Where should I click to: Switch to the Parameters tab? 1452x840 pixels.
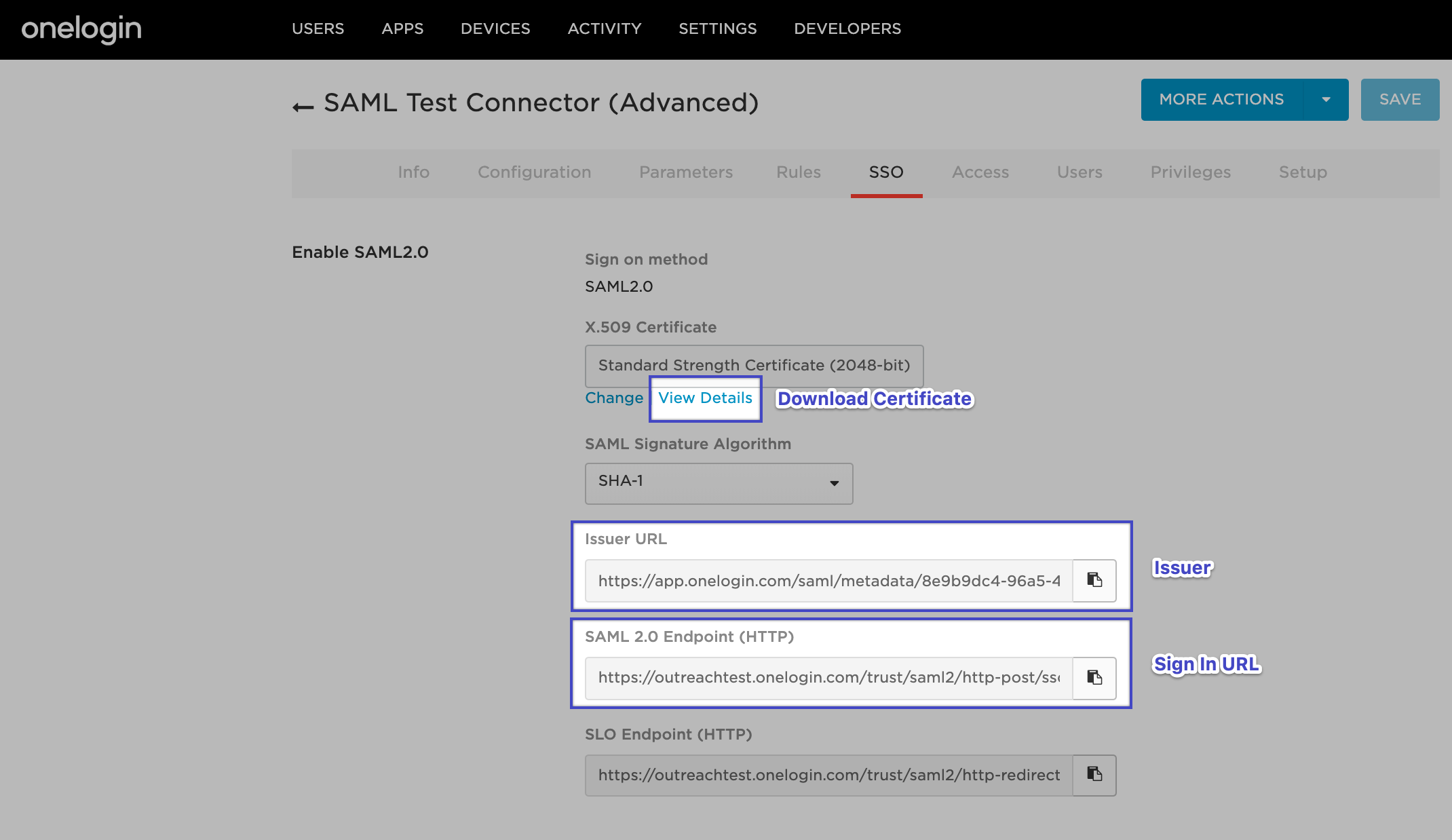tap(685, 172)
